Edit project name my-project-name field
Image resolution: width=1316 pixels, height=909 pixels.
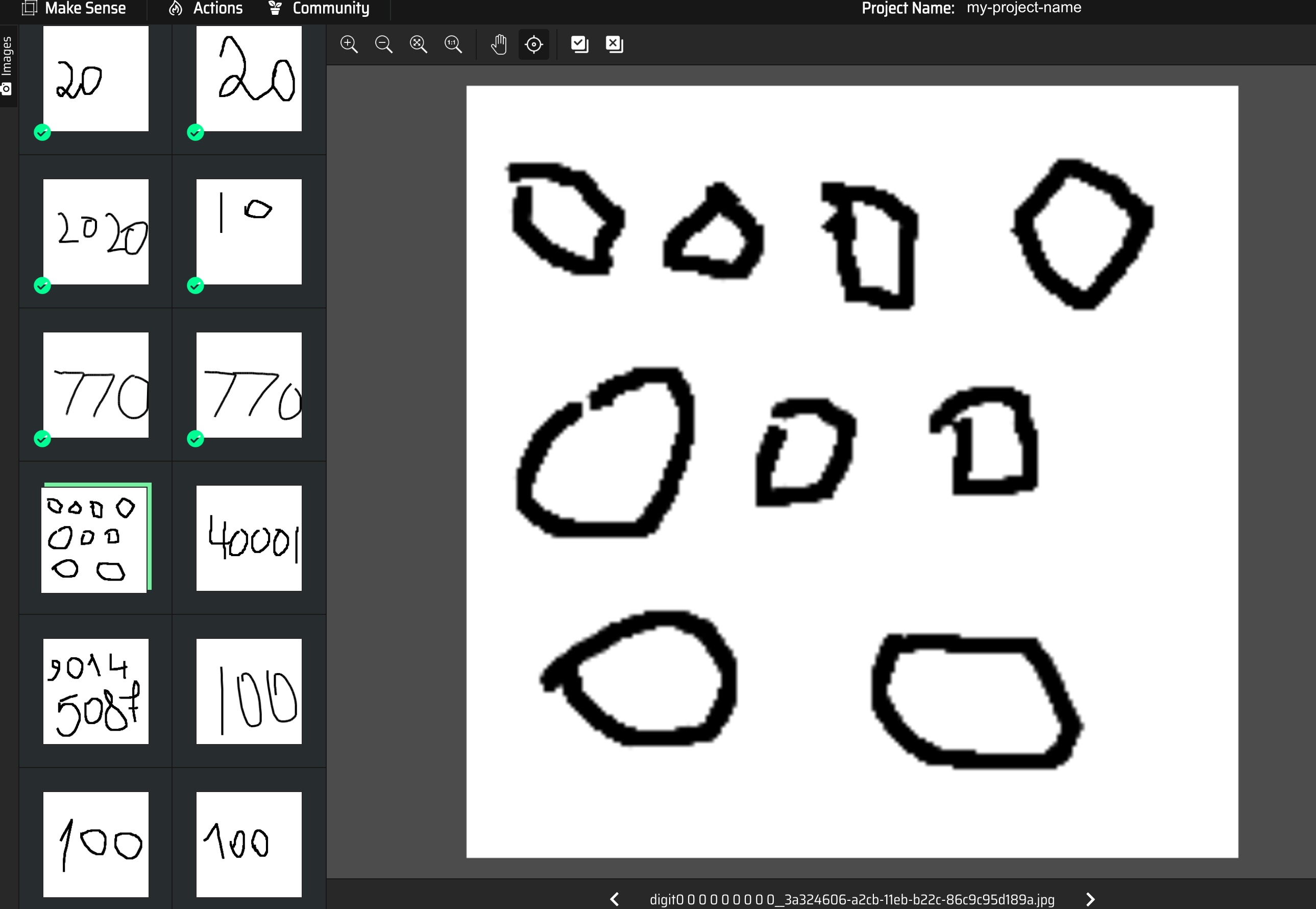1023,8
